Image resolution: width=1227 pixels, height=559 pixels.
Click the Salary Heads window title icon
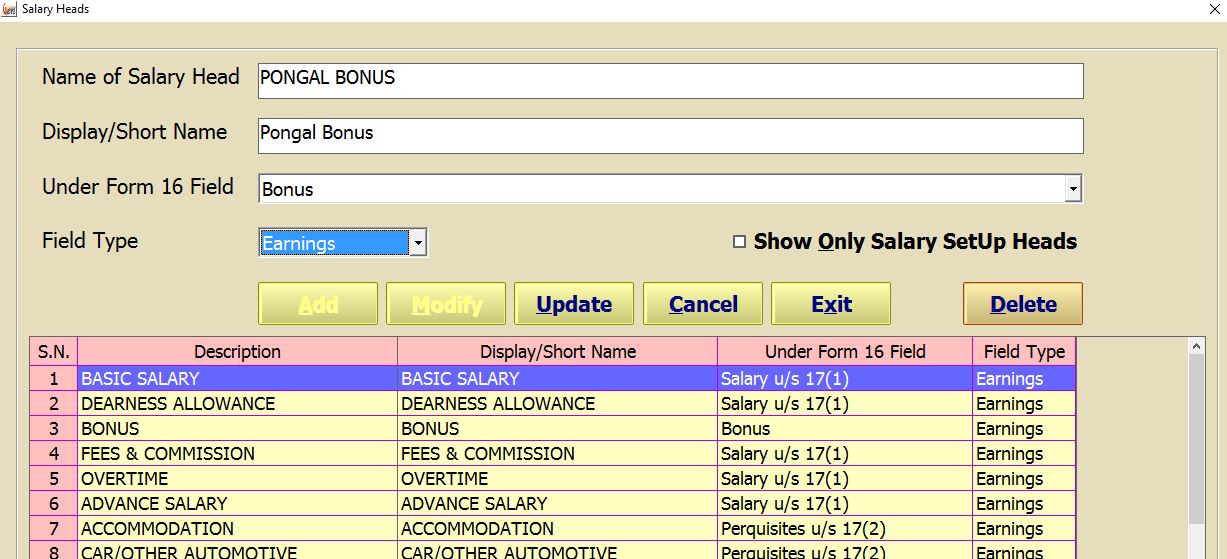(x=10, y=9)
